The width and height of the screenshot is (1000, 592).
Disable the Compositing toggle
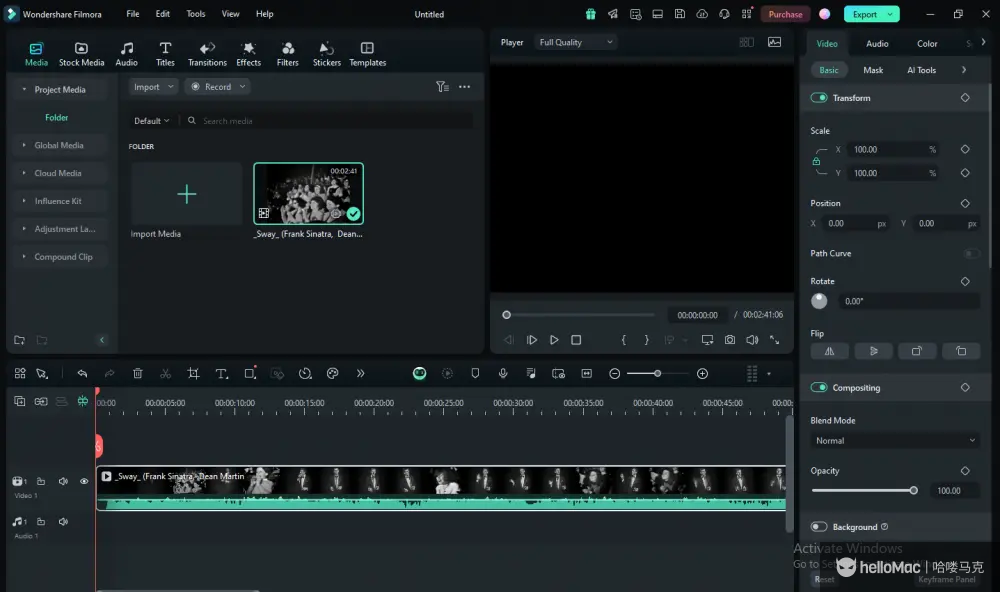819,388
